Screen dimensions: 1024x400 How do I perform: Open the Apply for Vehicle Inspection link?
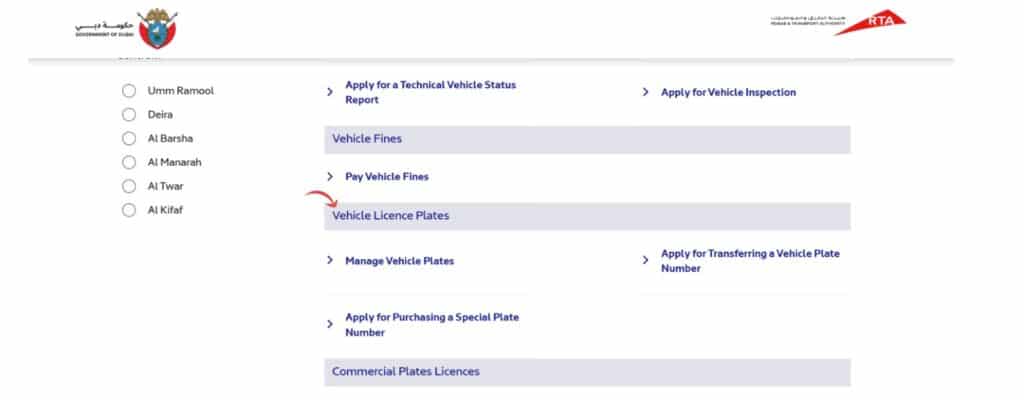(x=728, y=92)
